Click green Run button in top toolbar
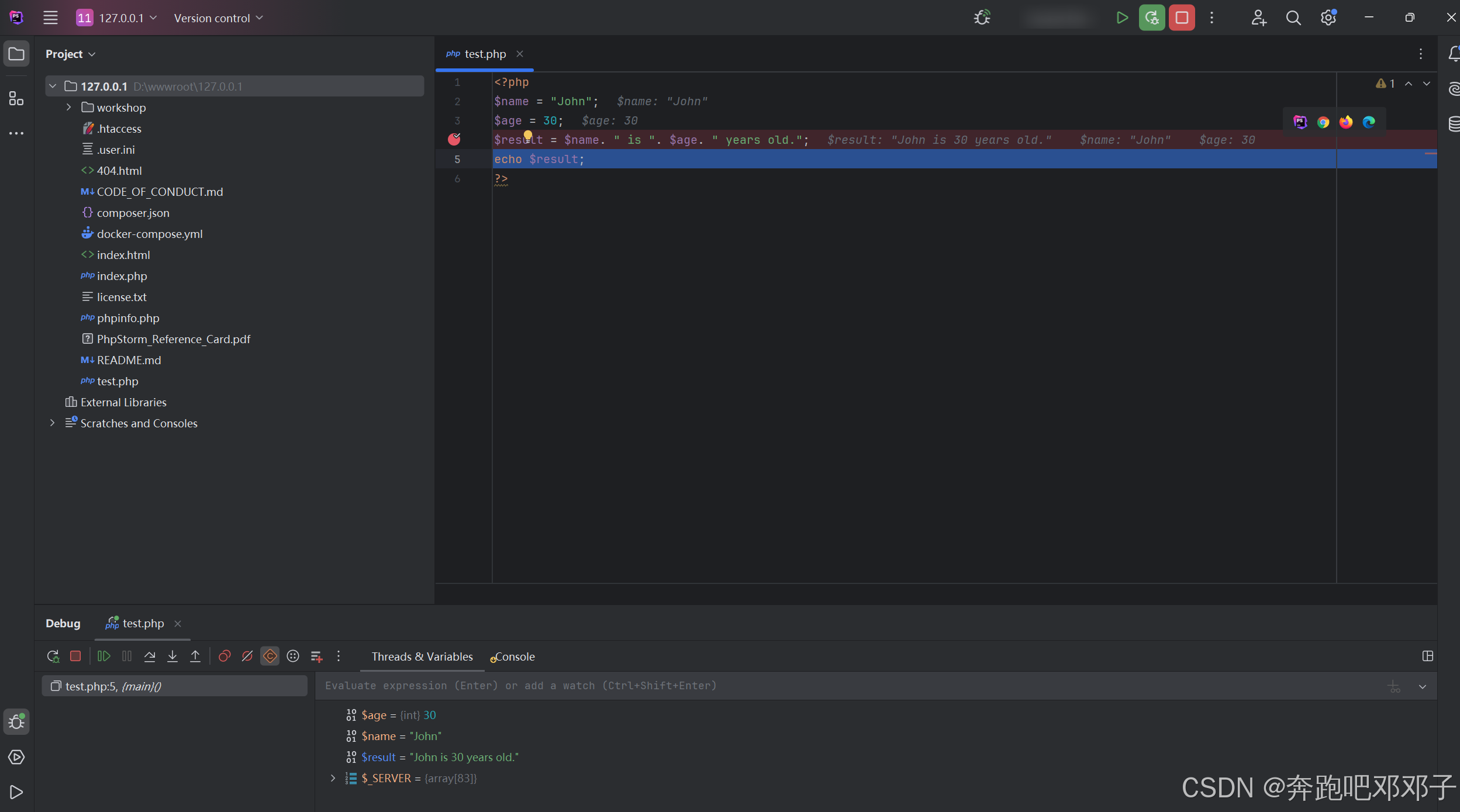1460x812 pixels. 1121,18
